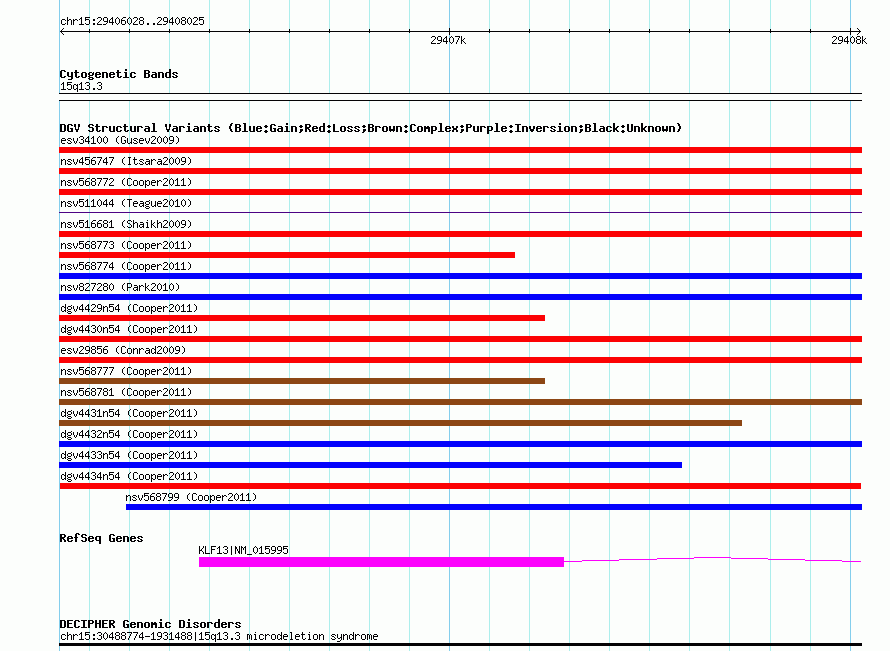Select nsv516681 (Shaikh2009) label

coord(126,224)
